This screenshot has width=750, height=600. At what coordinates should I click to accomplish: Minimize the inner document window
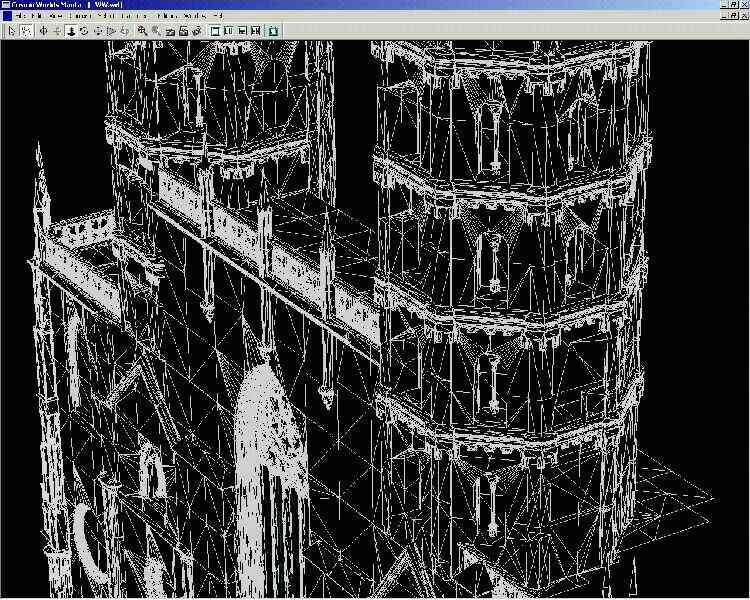pyautogui.click(x=722, y=17)
